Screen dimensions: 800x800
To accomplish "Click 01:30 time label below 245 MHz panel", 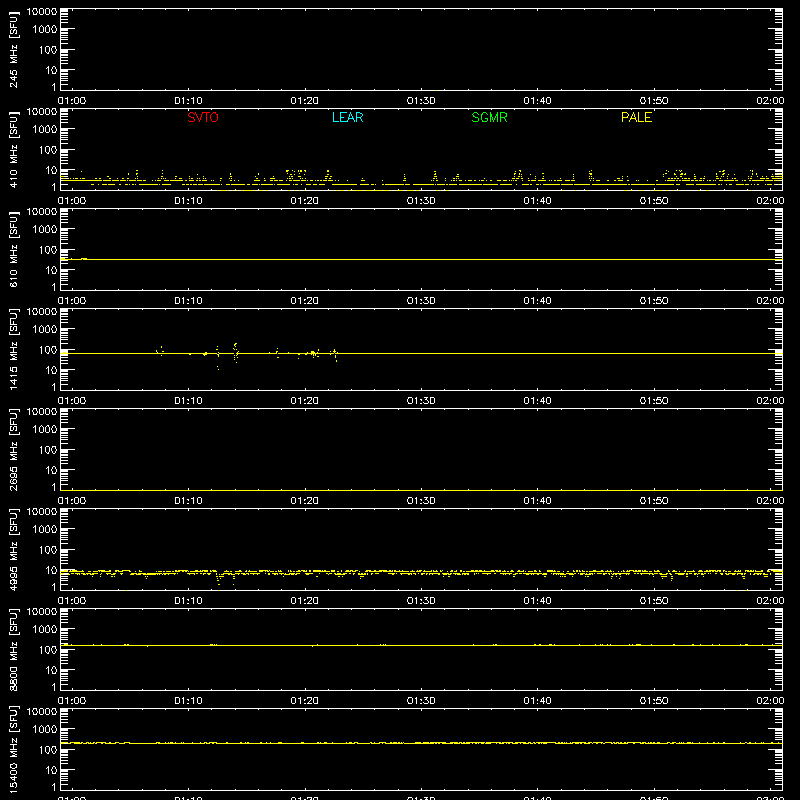I will point(421,101).
